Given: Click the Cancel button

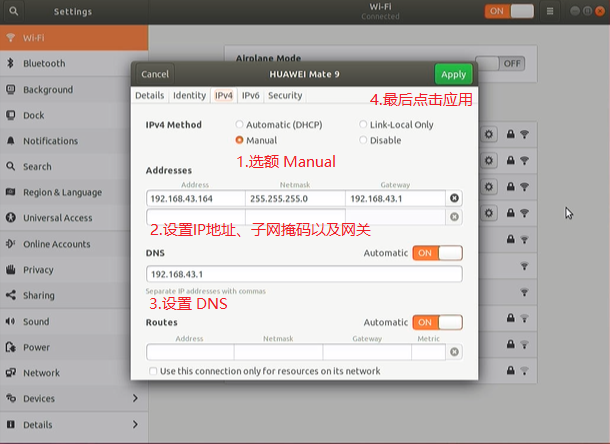Looking at the screenshot, I should [155, 74].
